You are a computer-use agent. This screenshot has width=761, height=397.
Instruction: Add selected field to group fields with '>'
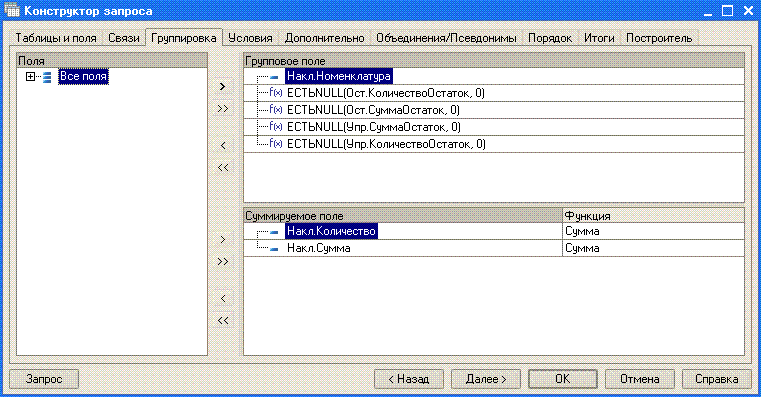point(223,86)
